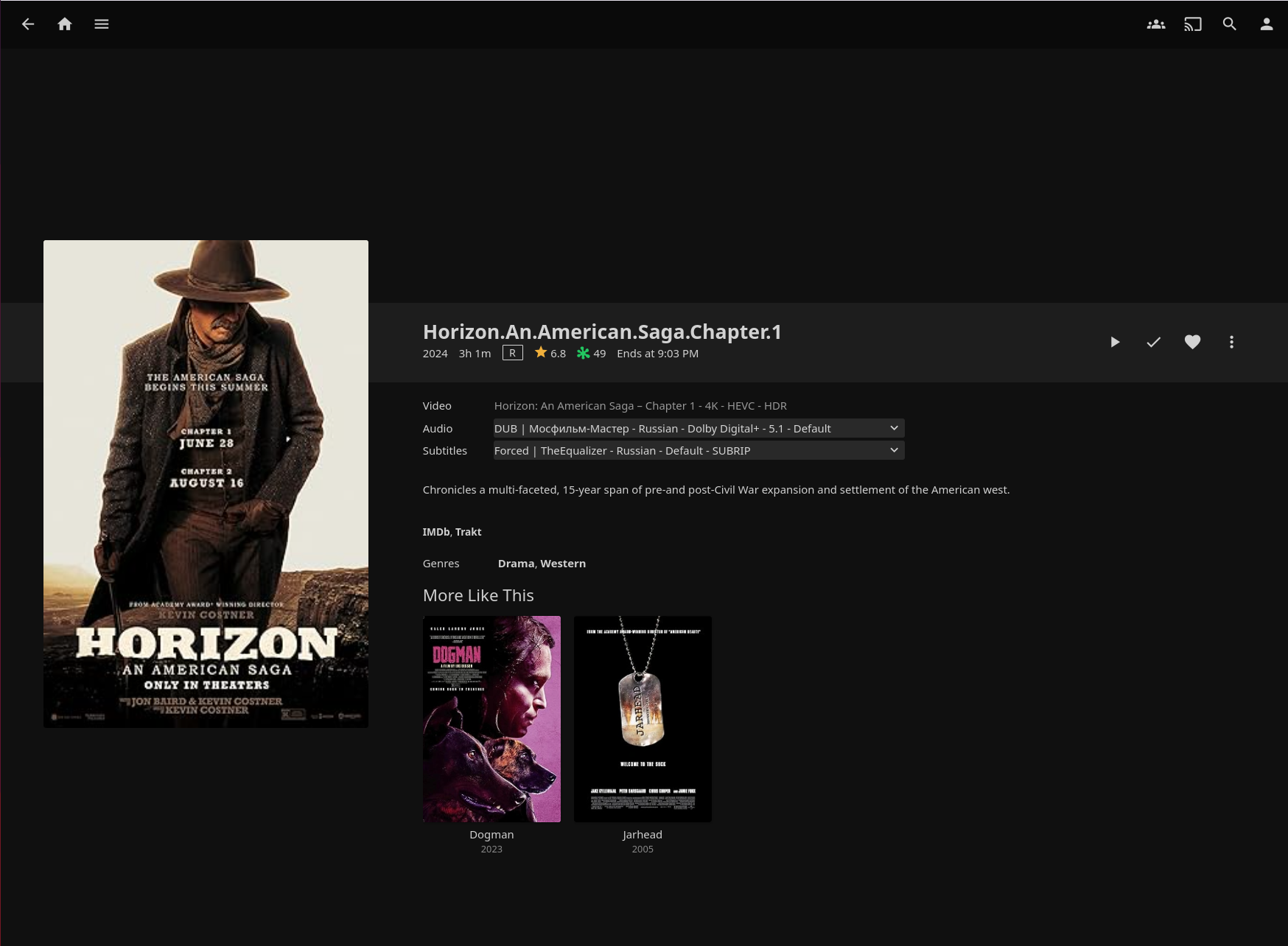This screenshot has width=1288, height=946.
Task: Open the hamburger navigation menu
Action: (x=102, y=24)
